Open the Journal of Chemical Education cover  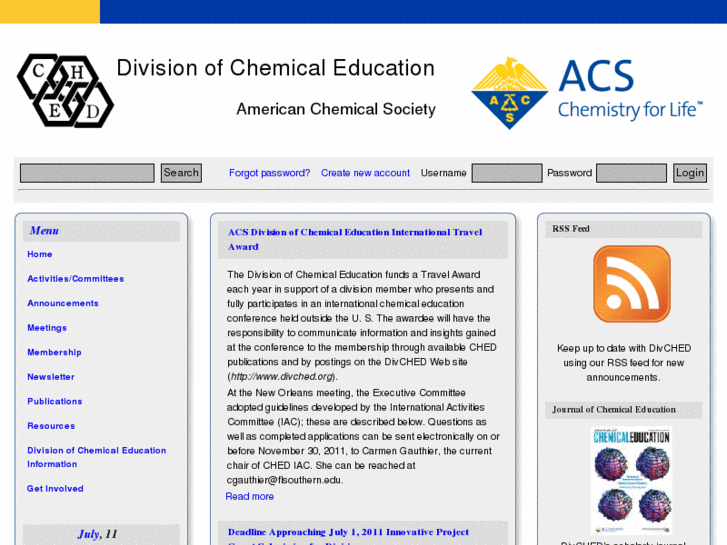click(x=630, y=480)
